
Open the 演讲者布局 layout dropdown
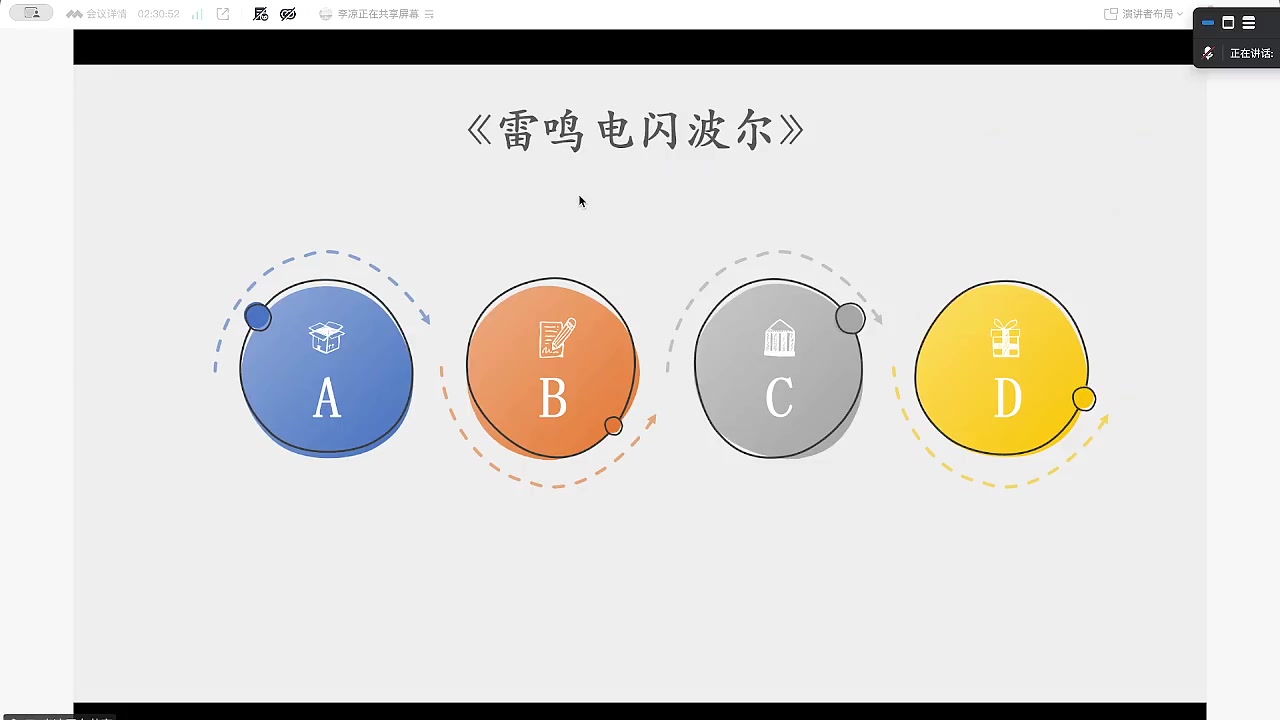[x=1144, y=14]
